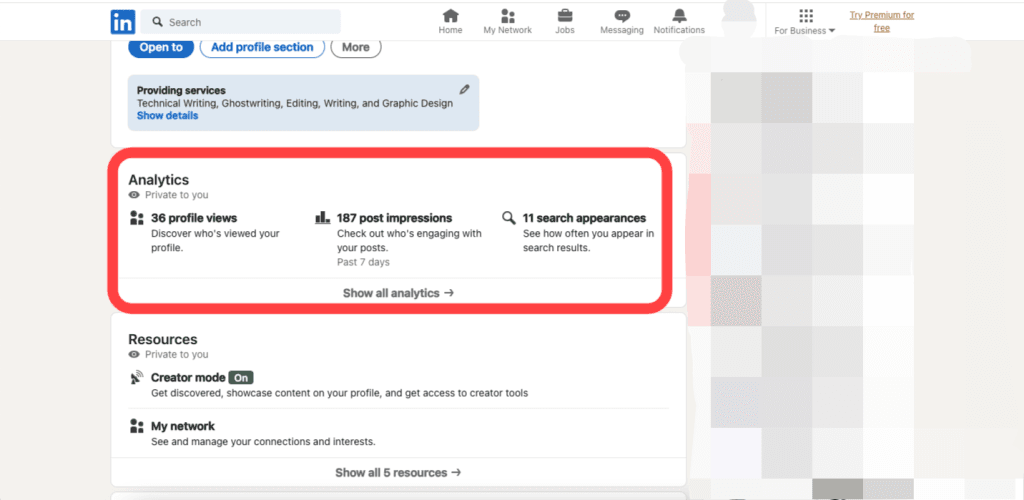The width and height of the screenshot is (1024, 500).
Task: Click the search magnifier icon in search bar
Action: pos(157,22)
